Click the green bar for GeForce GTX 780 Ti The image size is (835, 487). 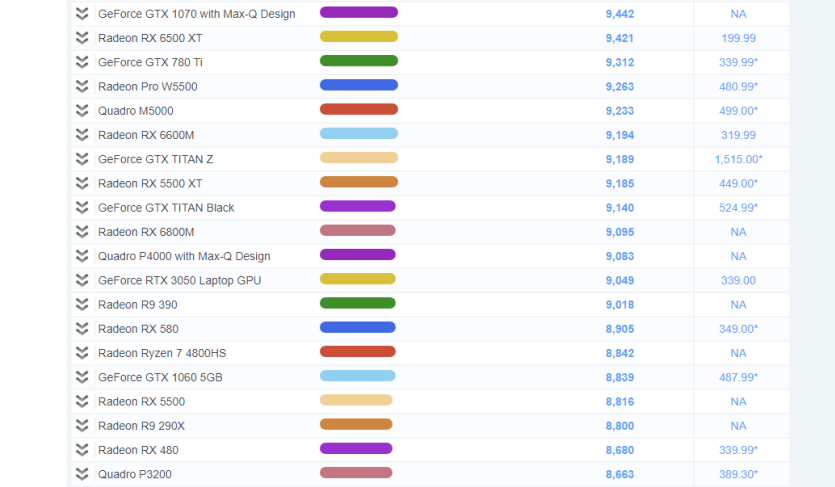(x=359, y=61)
